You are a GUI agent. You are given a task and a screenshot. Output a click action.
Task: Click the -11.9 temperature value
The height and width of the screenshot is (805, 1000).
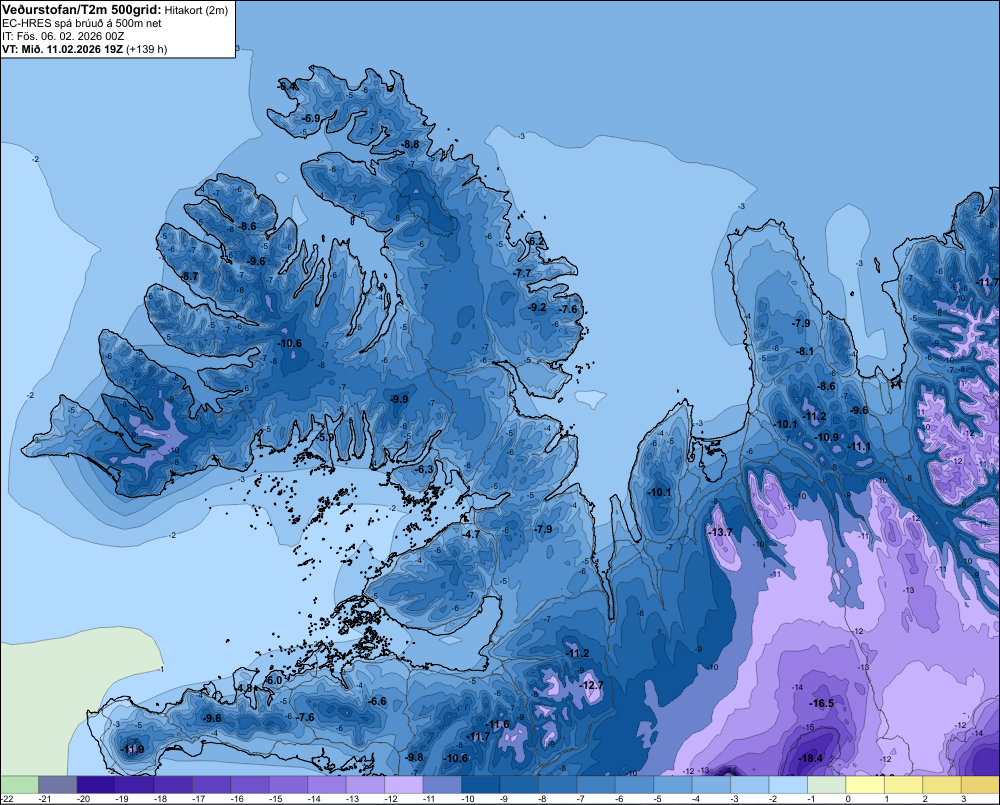pos(132,749)
